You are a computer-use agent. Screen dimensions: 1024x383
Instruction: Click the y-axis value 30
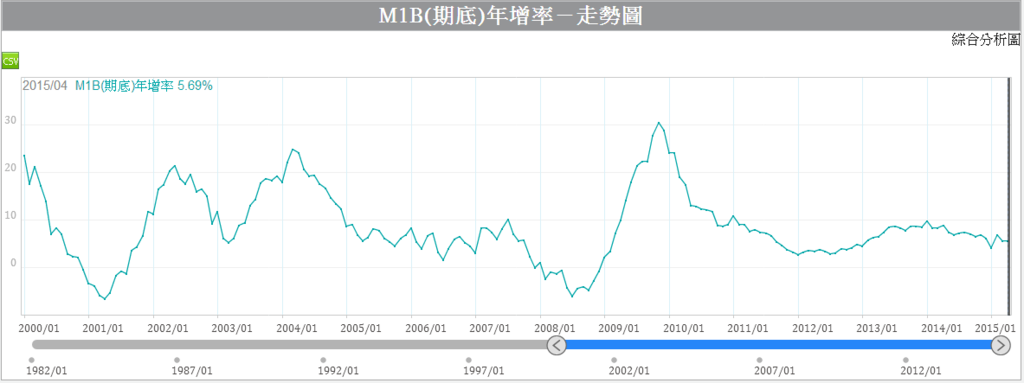[10, 121]
